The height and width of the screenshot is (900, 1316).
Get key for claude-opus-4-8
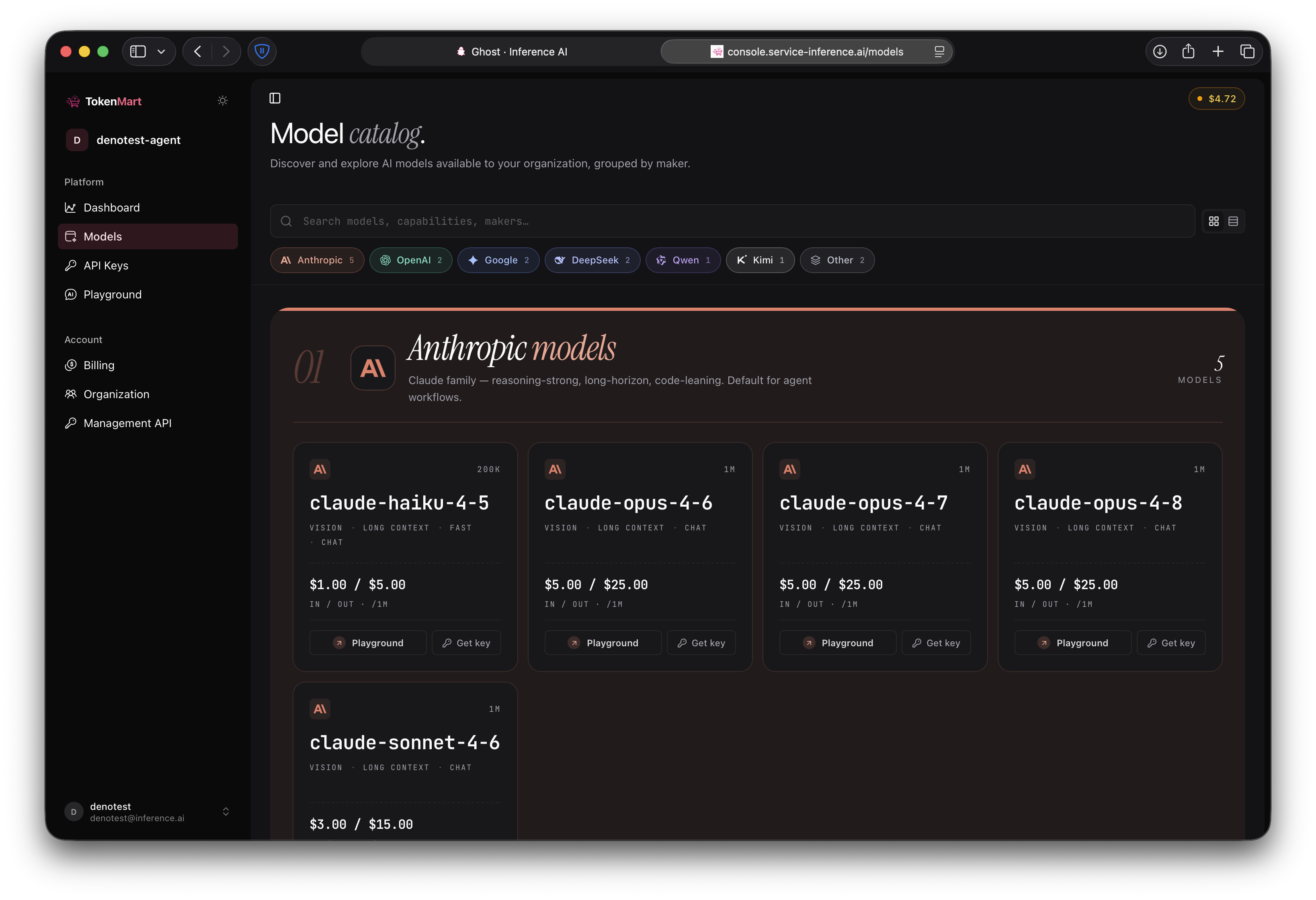[1172, 643]
